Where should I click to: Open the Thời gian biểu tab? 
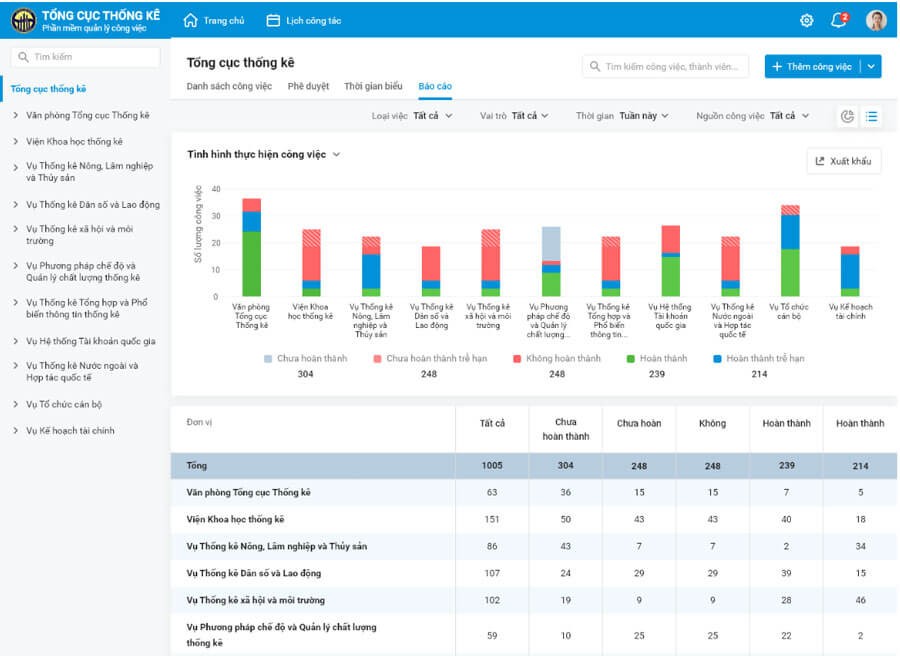click(373, 86)
